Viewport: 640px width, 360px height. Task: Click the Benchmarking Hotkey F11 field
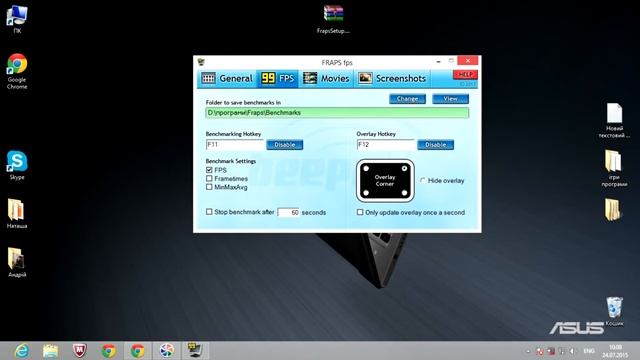pyautogui.click(x=235, y=145)
